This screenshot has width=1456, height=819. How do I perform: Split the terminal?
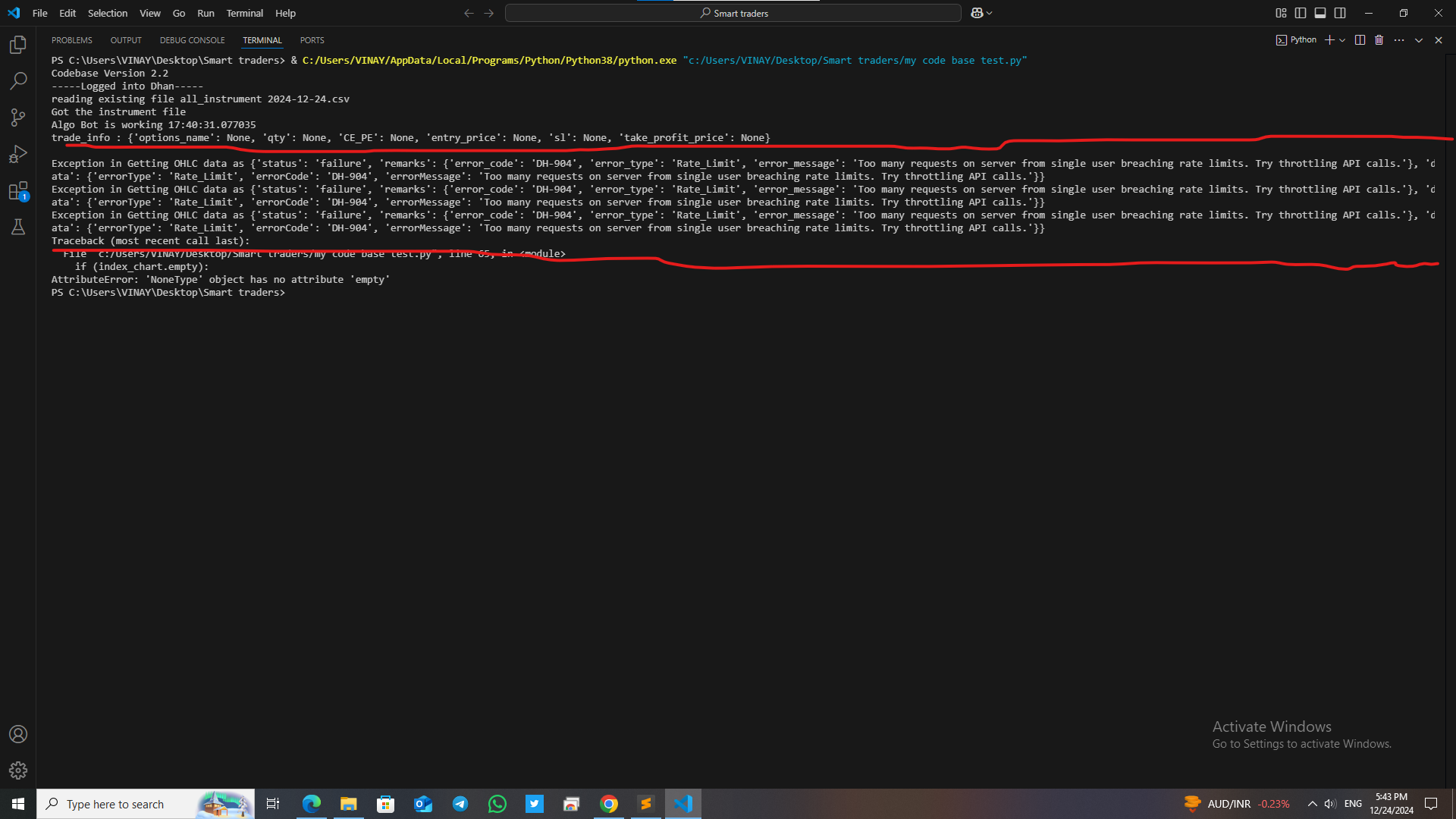click(x=1360, y=40)
